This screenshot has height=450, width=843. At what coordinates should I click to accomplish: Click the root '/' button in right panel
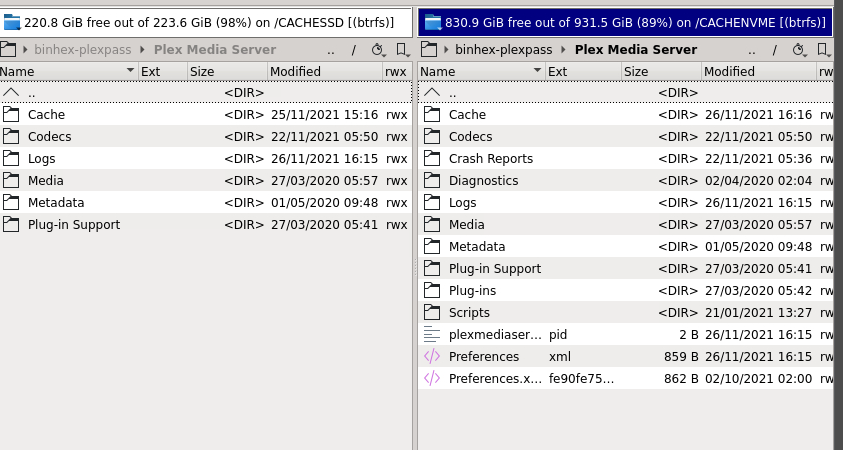775,50
